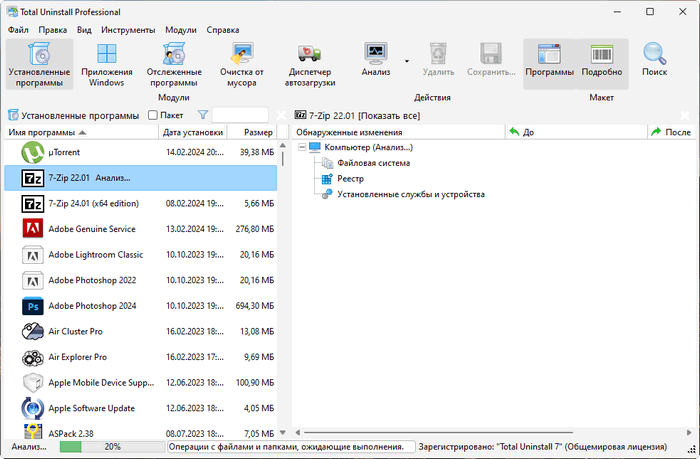The height and width of the screenshot is (459, 700).
Task: Open Отслеженные программы module
Action: [x=174, y=64]
